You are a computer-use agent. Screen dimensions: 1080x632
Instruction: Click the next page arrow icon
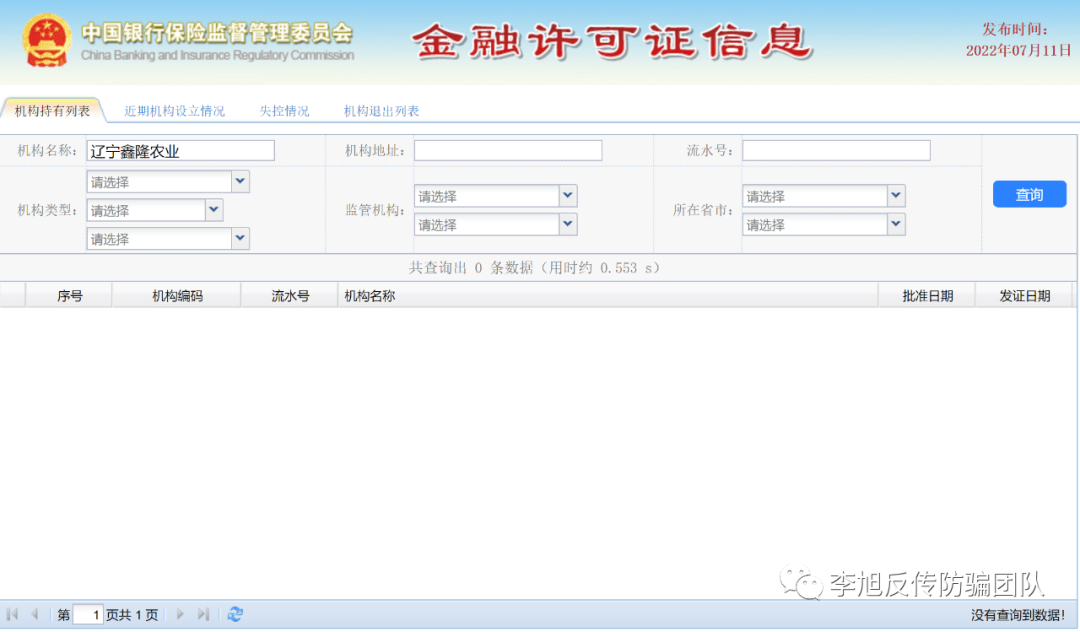[x=181, y=615]
